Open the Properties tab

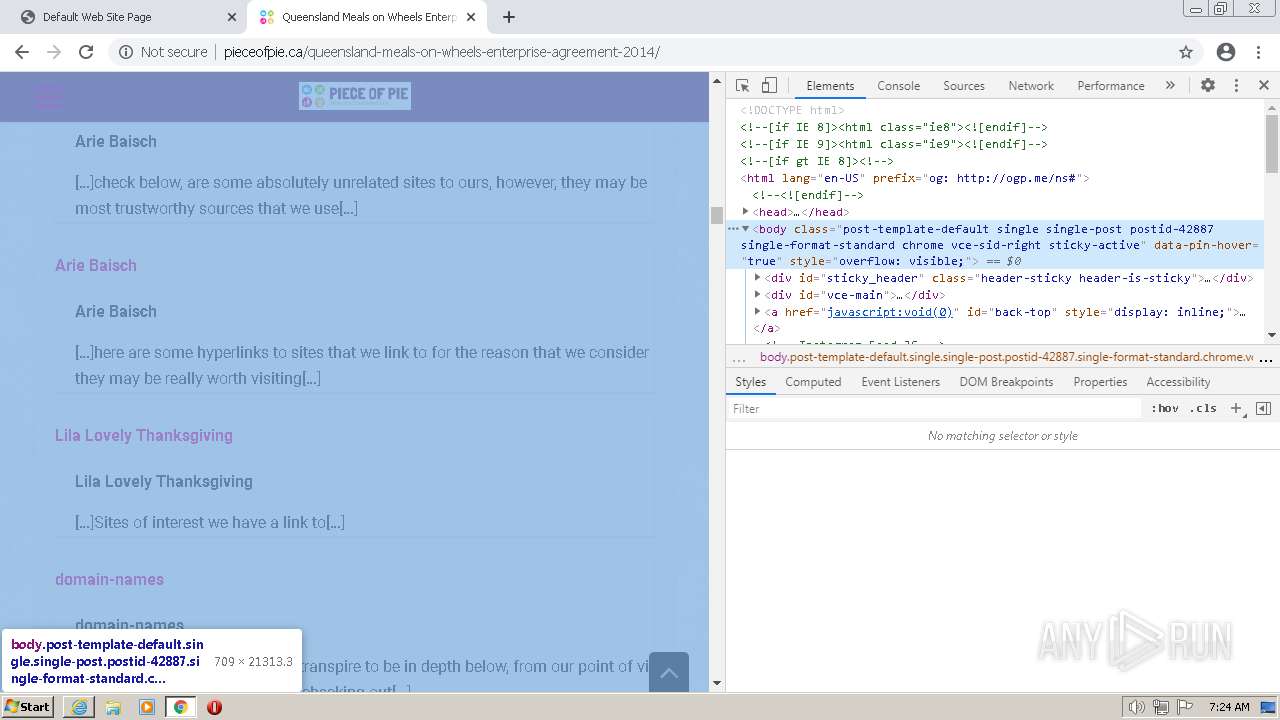coord(1100,382)
